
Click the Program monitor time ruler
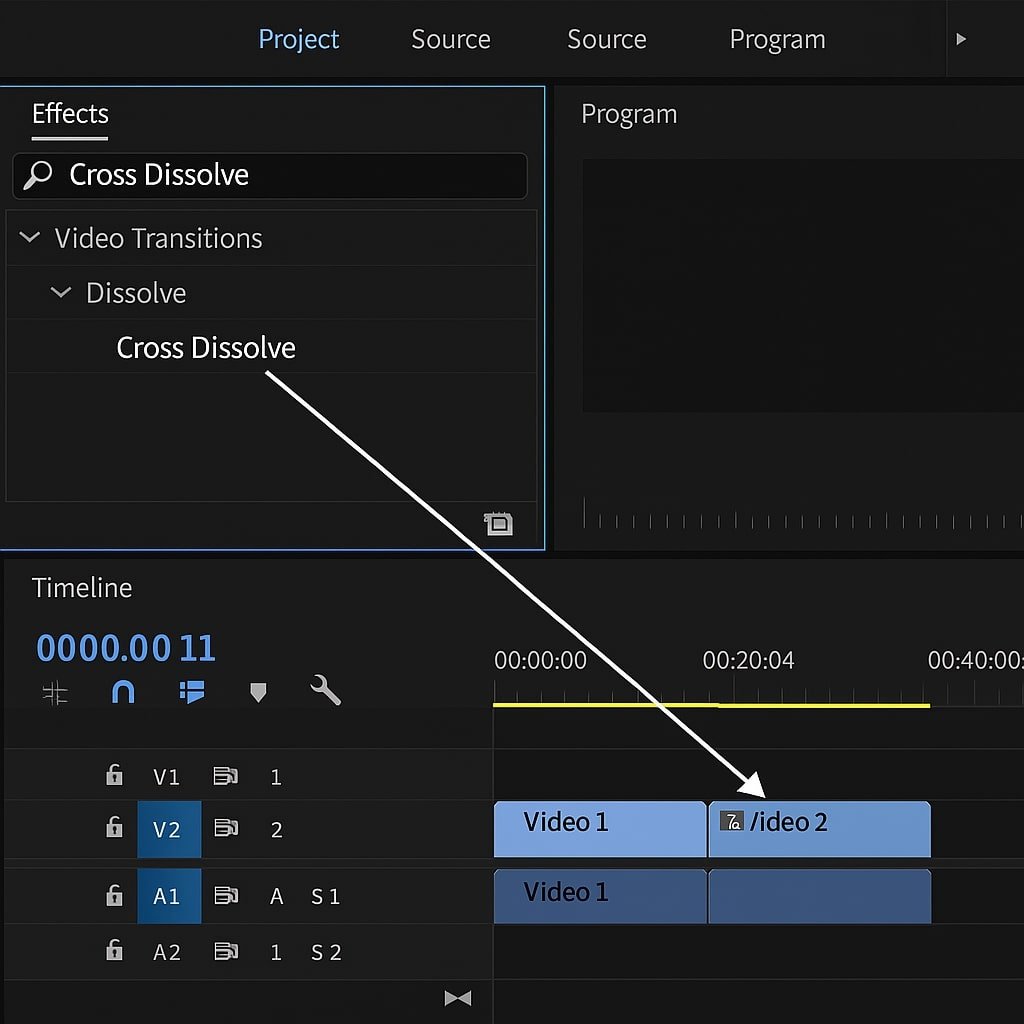tap(803, 513)
